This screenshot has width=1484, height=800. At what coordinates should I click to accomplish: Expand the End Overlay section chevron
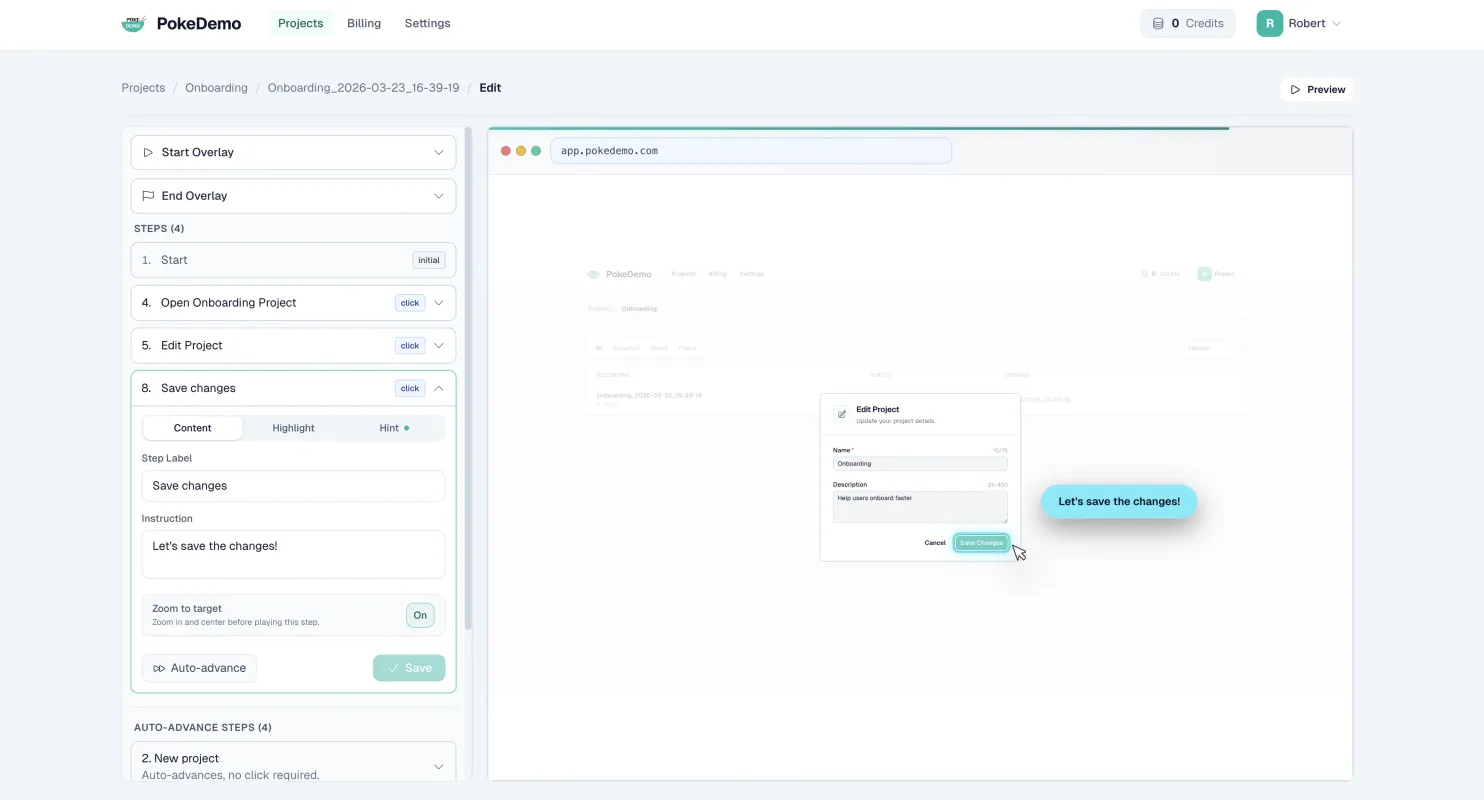pyautogui.click(x=438, y=196)
